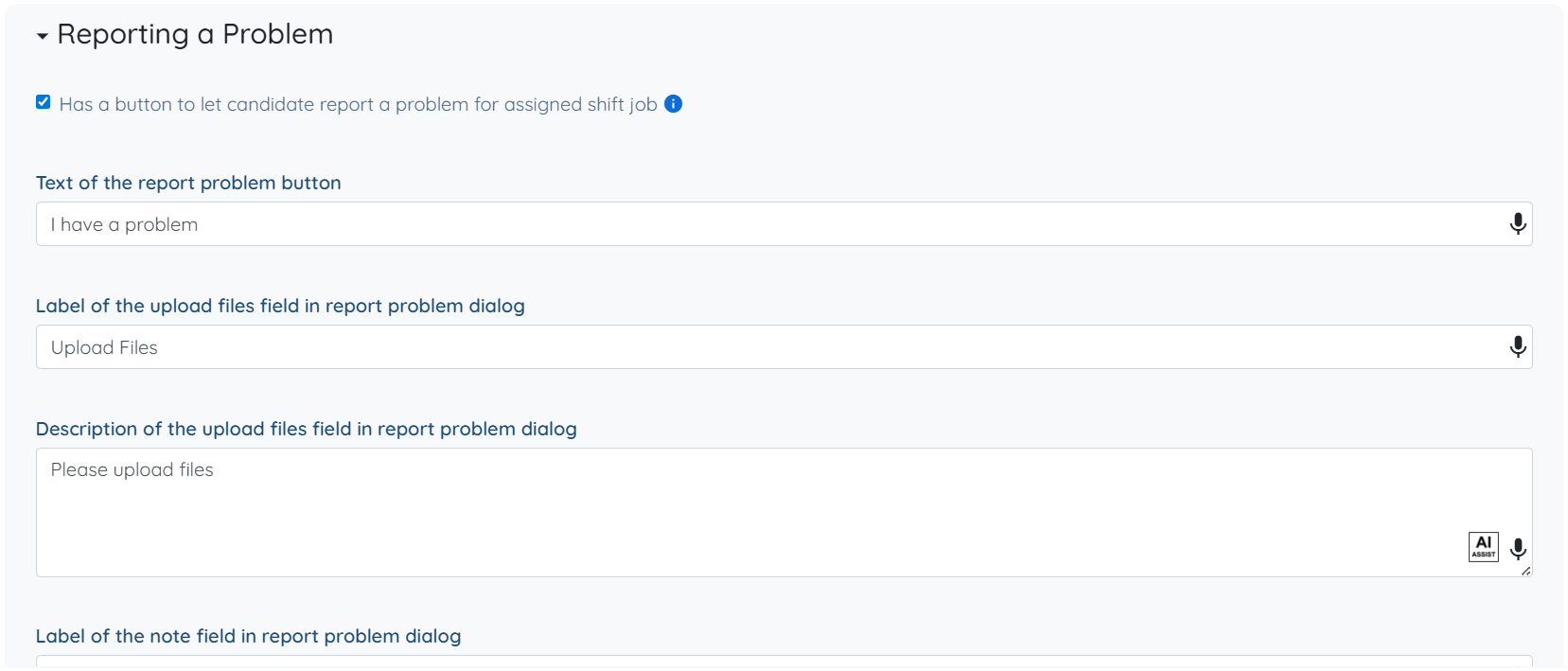The image size is (1568, 671).
Task: Uncheck the candidate report problem checkbox
Action: 44,102
